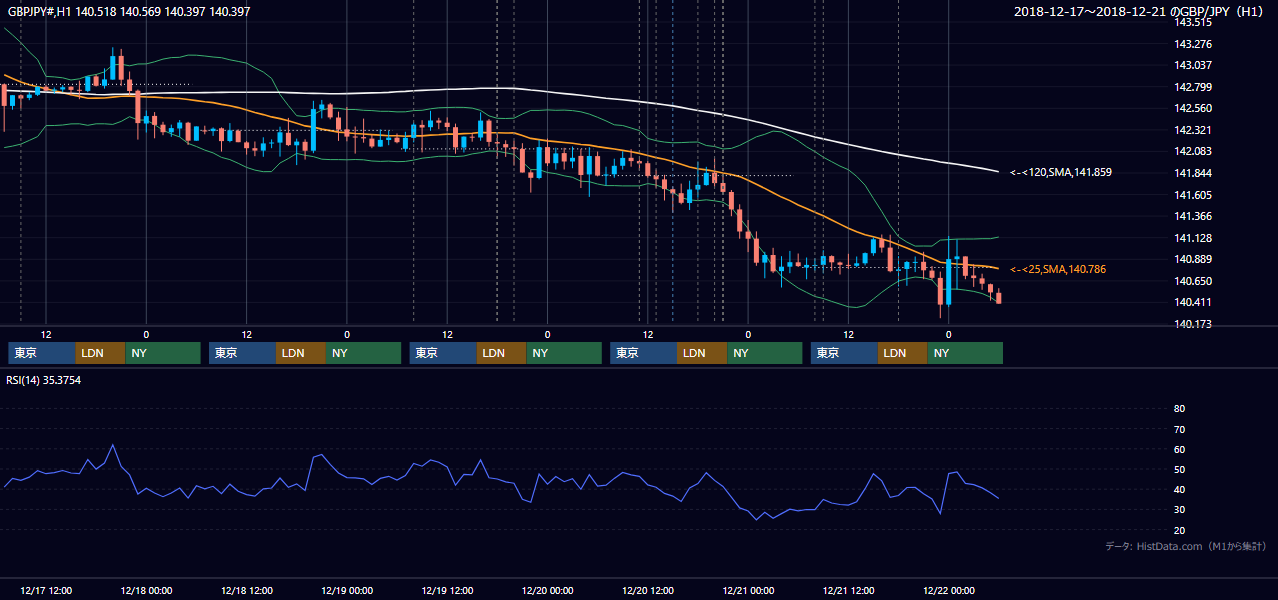Click price axis value 141.844
The width and height of the screenshot is (1278, 600).
click(x=1193, y=173)
